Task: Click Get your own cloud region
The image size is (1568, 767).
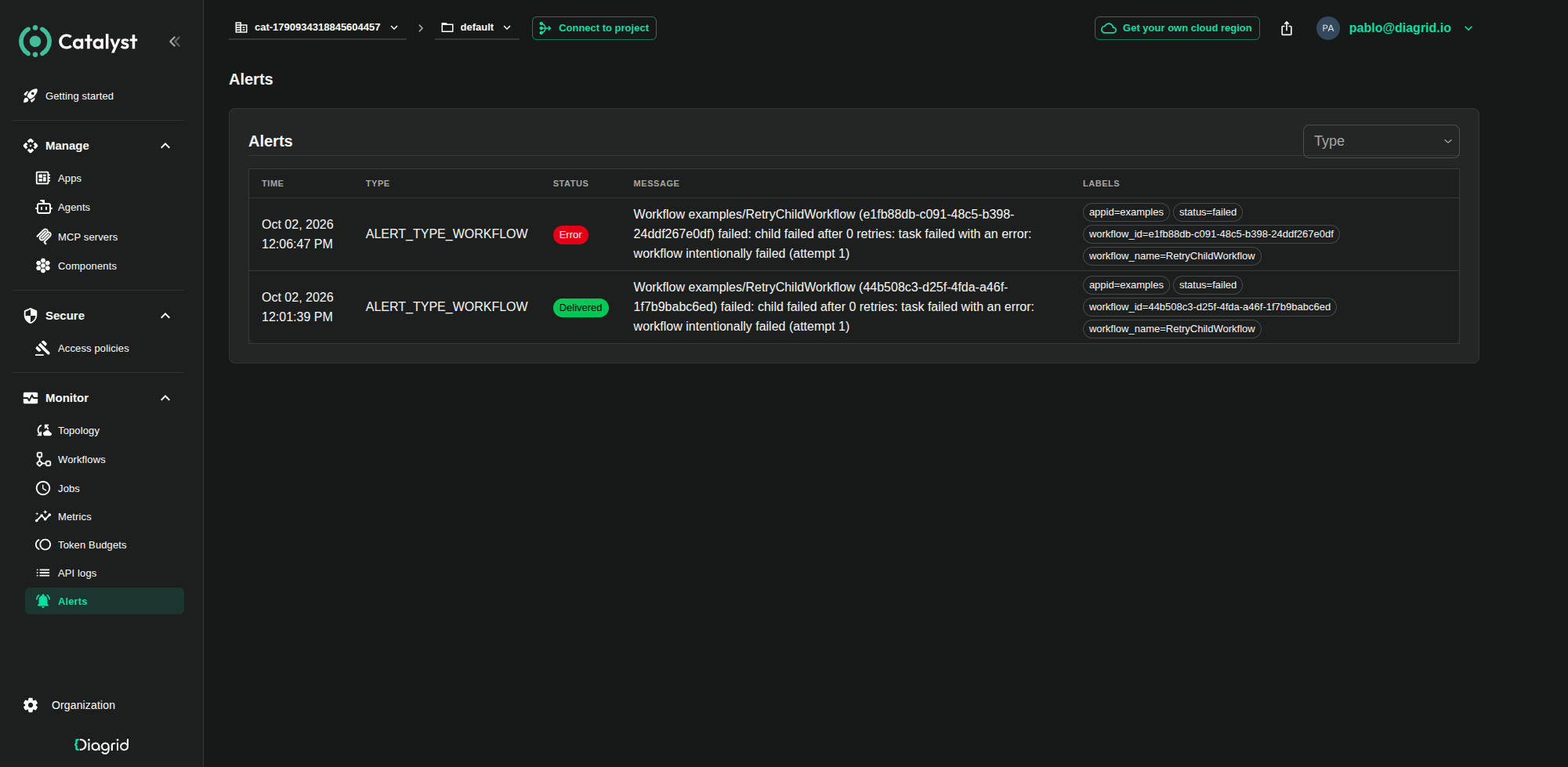Action: pos(1177,28)
